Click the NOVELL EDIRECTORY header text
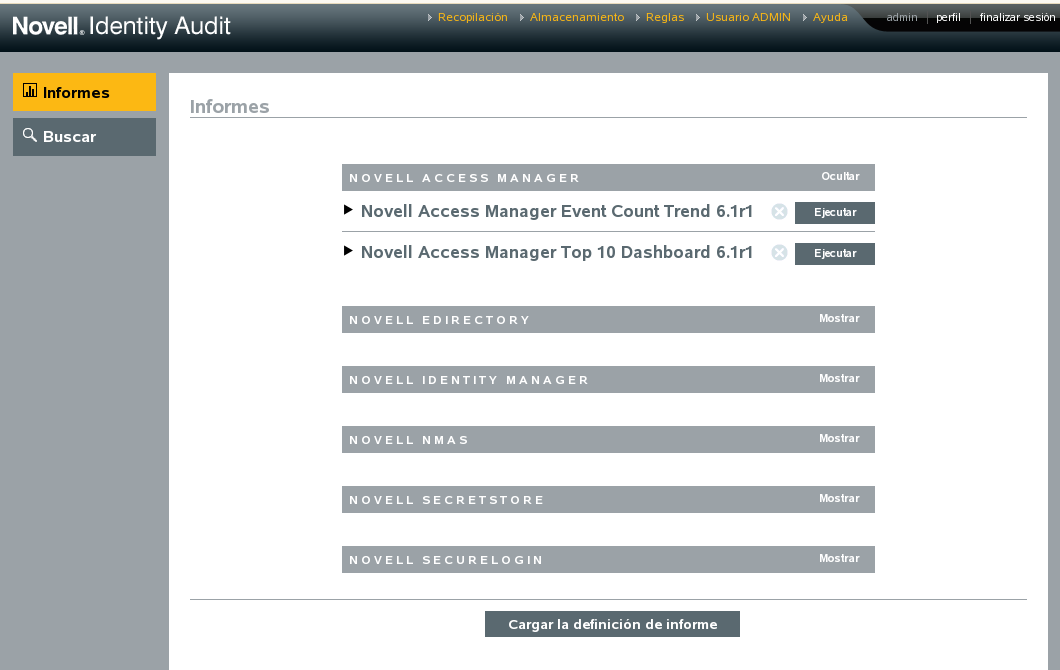The width and height of the screenshot is (1060, 670). click(439, 320)
